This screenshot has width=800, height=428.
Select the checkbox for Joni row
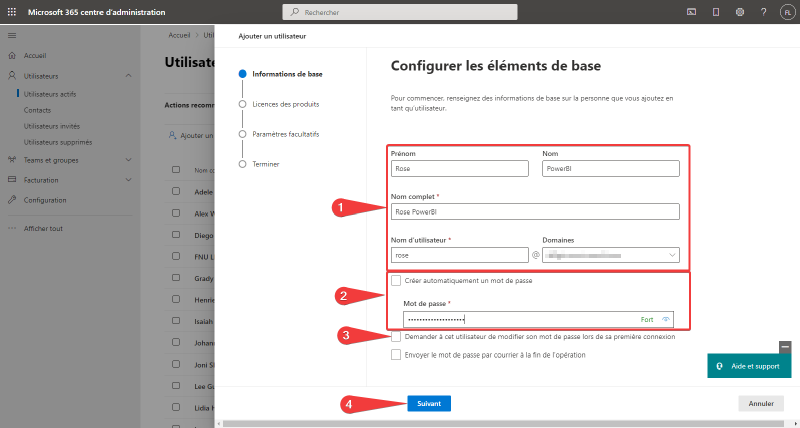(176, 364)
